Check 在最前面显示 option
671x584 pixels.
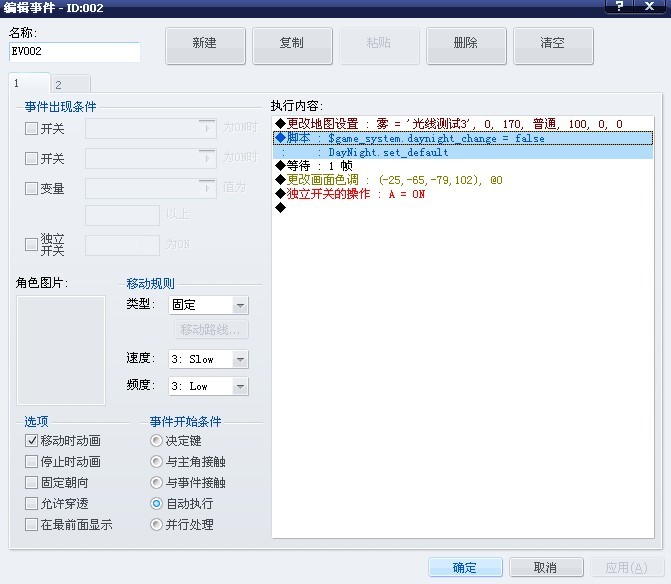[x=31, y=524]
